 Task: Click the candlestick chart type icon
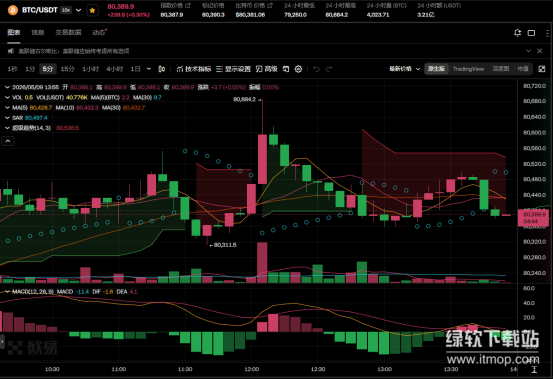[x=161, y=69]
